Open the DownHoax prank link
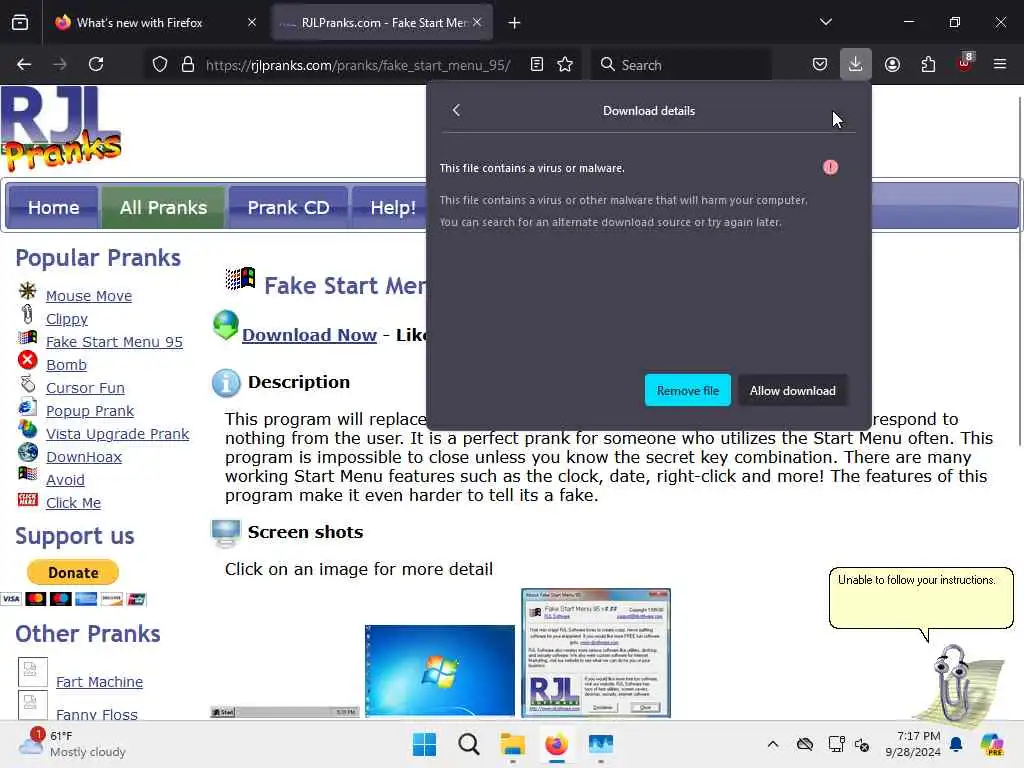Screen dimensions: 1024x768 click(84, 456)
